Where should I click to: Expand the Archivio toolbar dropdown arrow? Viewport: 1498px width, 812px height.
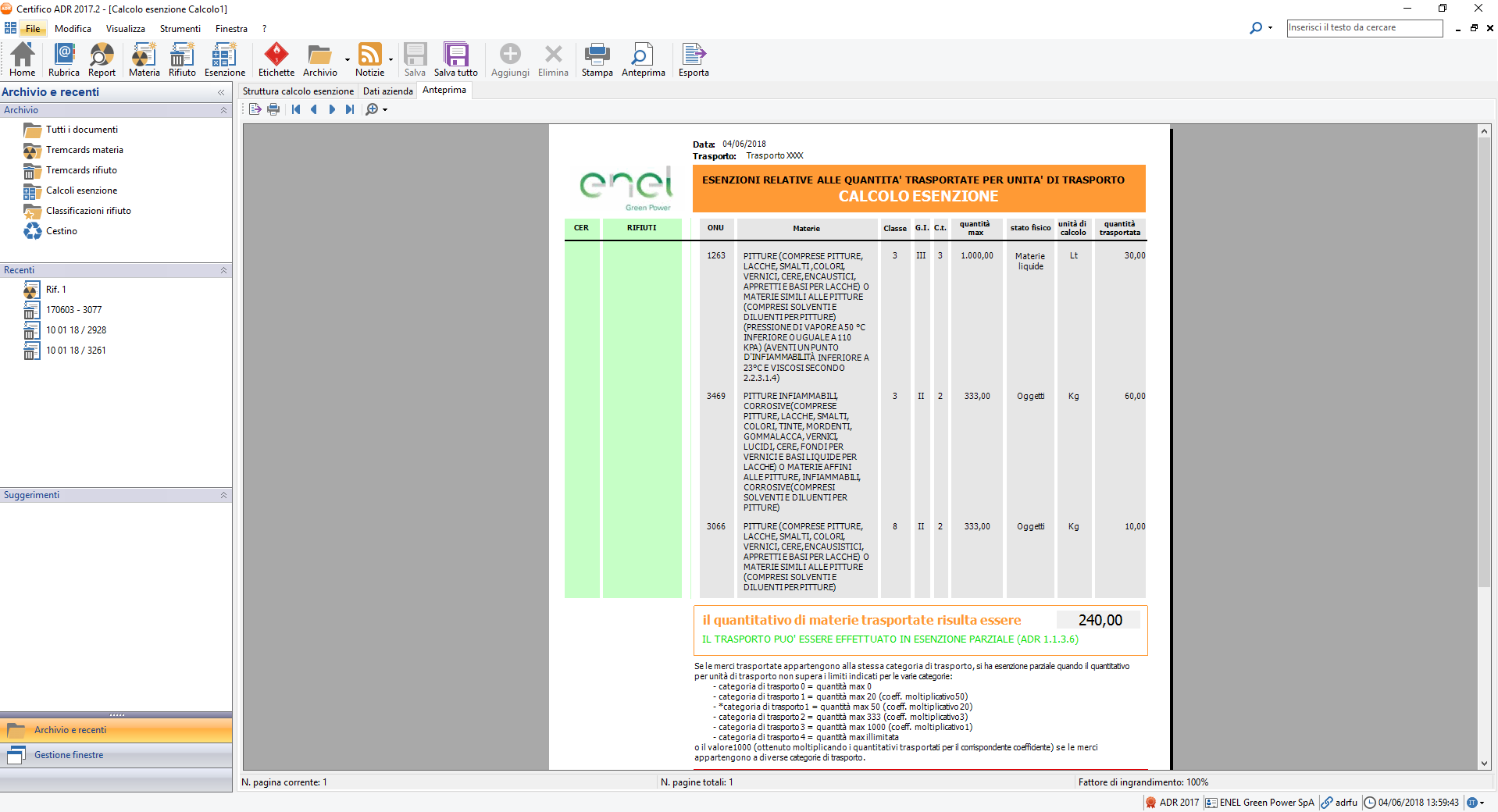(348, 59)
